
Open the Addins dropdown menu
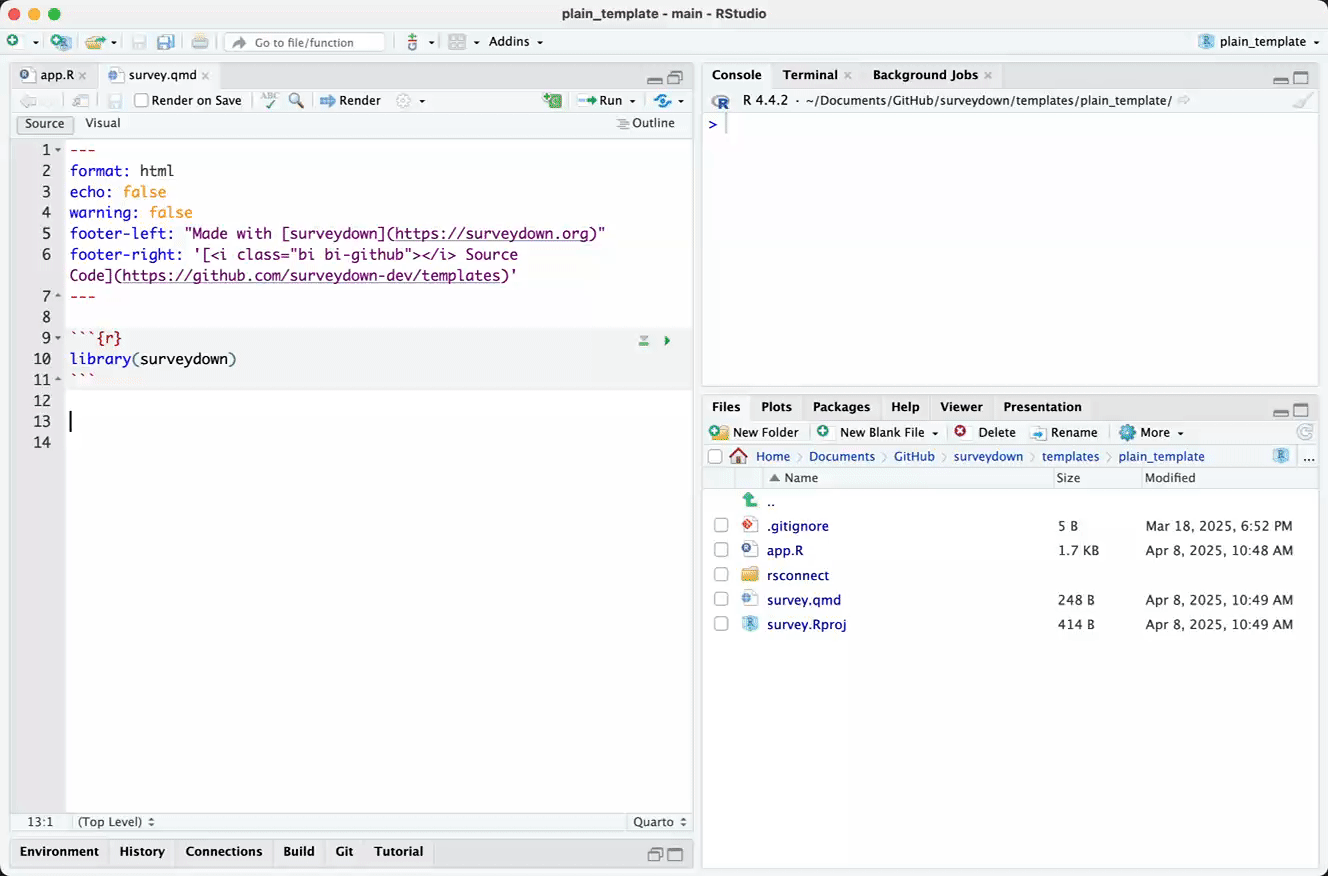tap(516, 42)
